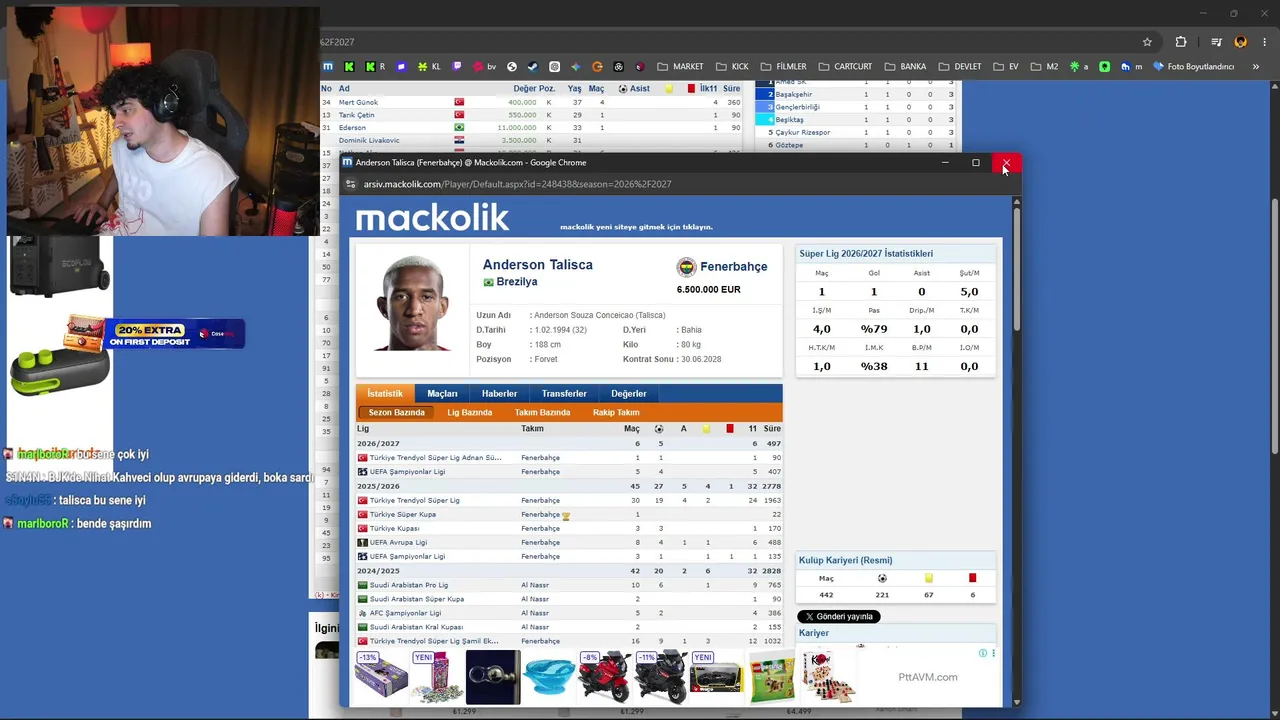Open the EV bookmark folder
1280x720 pixels.
pos(1006,67)
